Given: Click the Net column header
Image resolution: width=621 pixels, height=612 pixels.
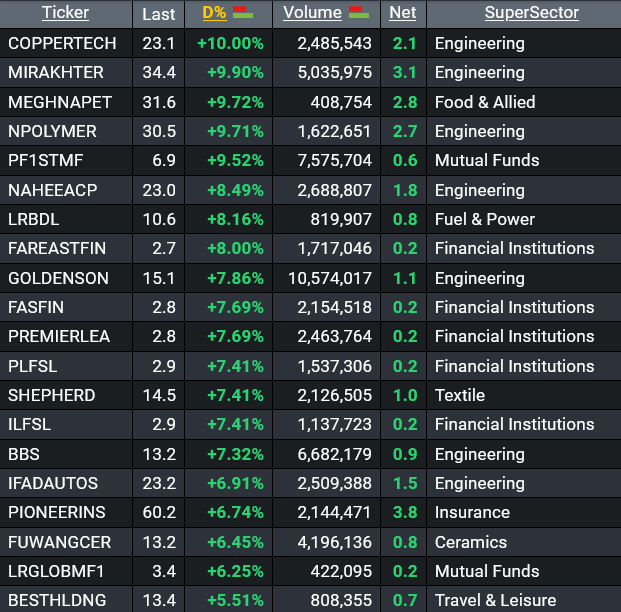Looking at the screenshot, I should tap(402, 13).
